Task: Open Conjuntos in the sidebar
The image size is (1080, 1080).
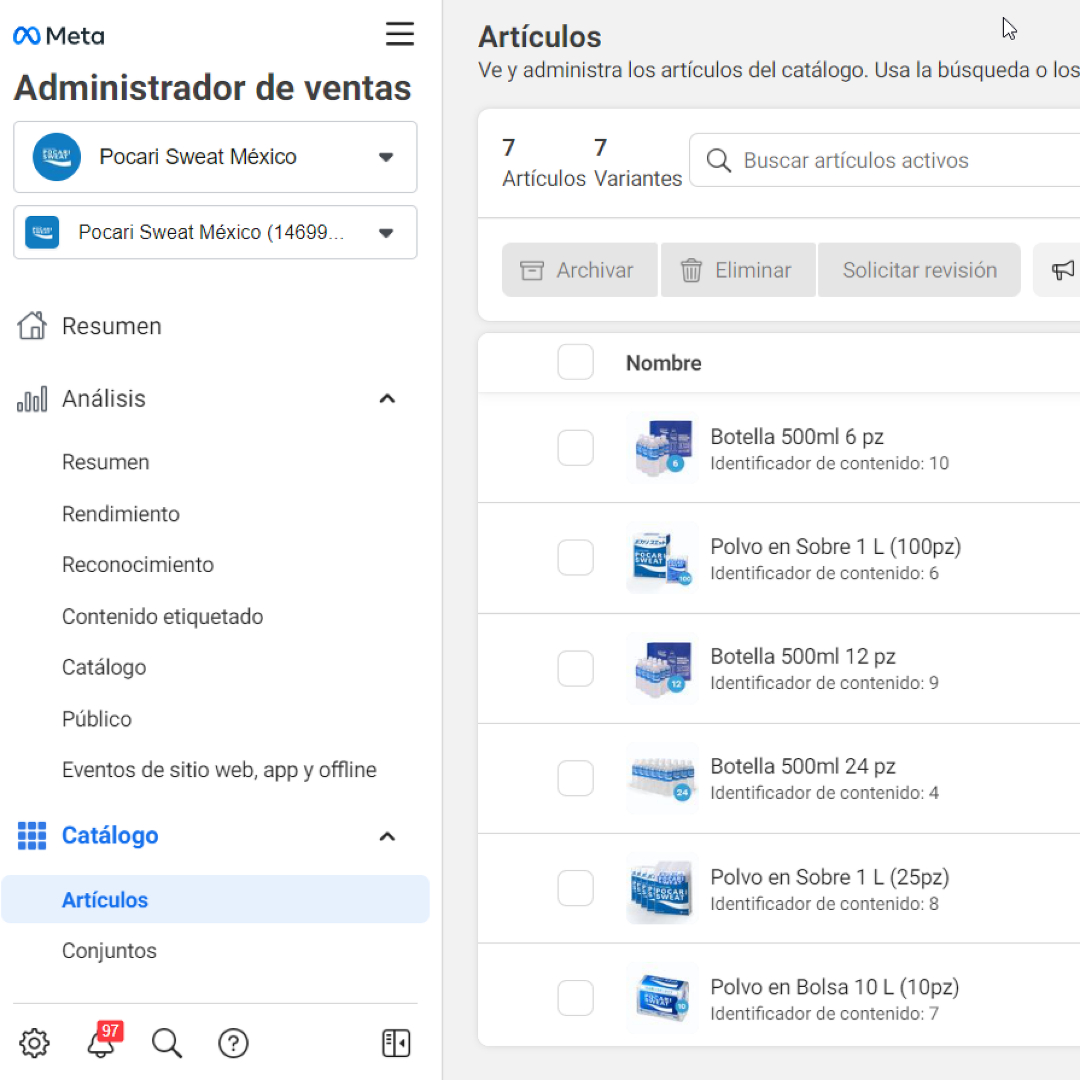Action: [109, 951]
